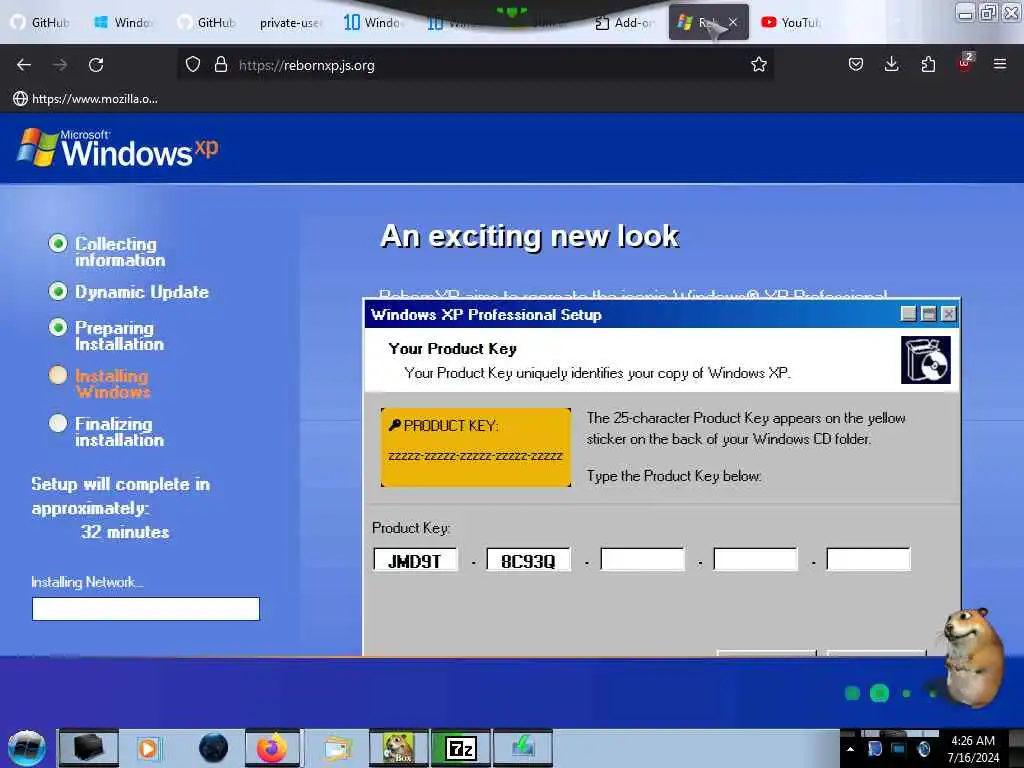Click the 32 minutes time estimate
Image resolution: width=1024 pixels, height=768 pixels.
tap(125, 532)
